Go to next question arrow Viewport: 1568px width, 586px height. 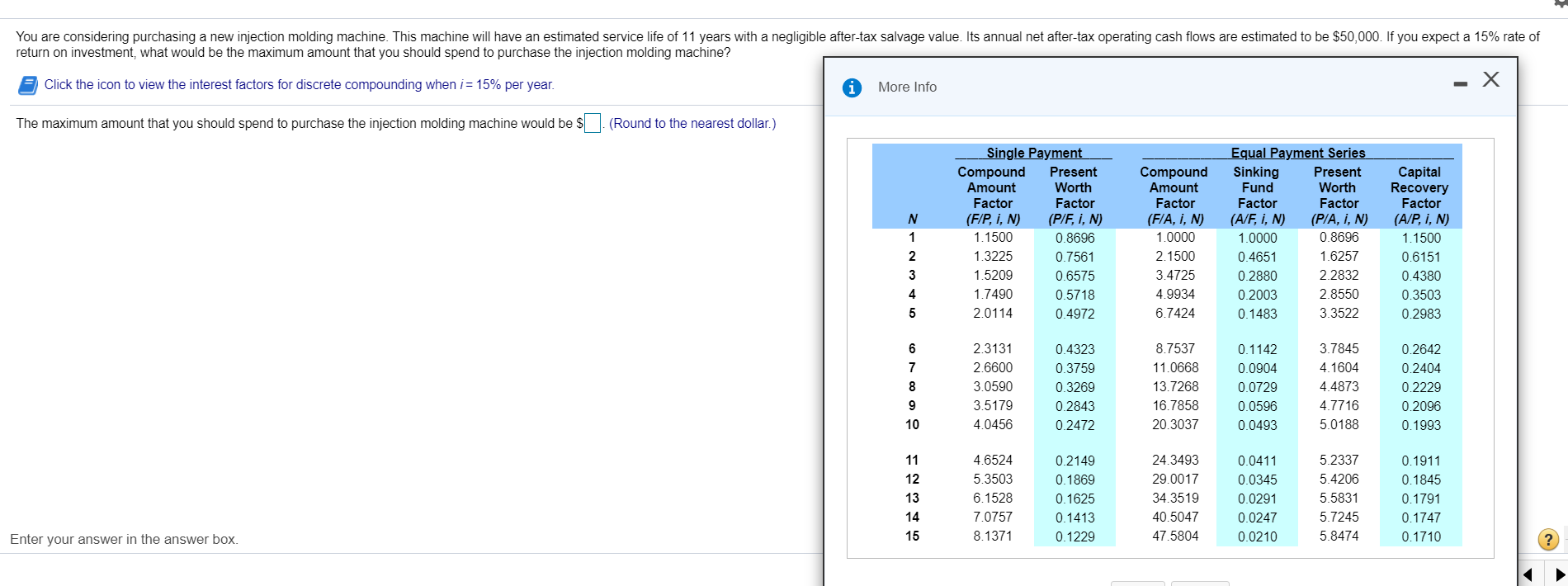tap(1559, 574)
